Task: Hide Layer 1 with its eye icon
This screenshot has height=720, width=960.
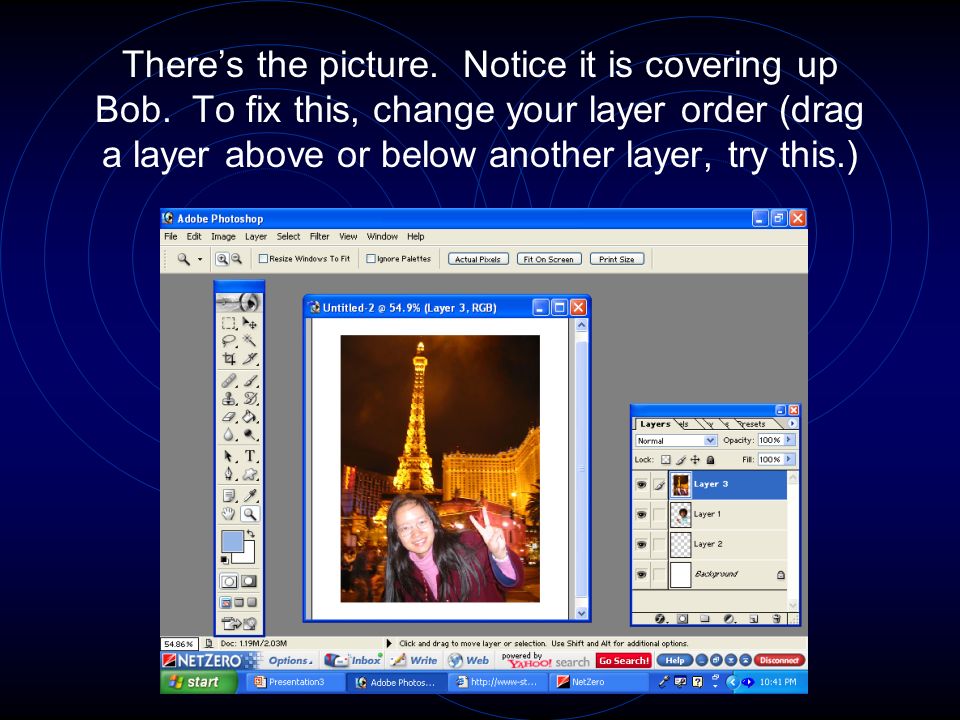Action: [641, 514]
